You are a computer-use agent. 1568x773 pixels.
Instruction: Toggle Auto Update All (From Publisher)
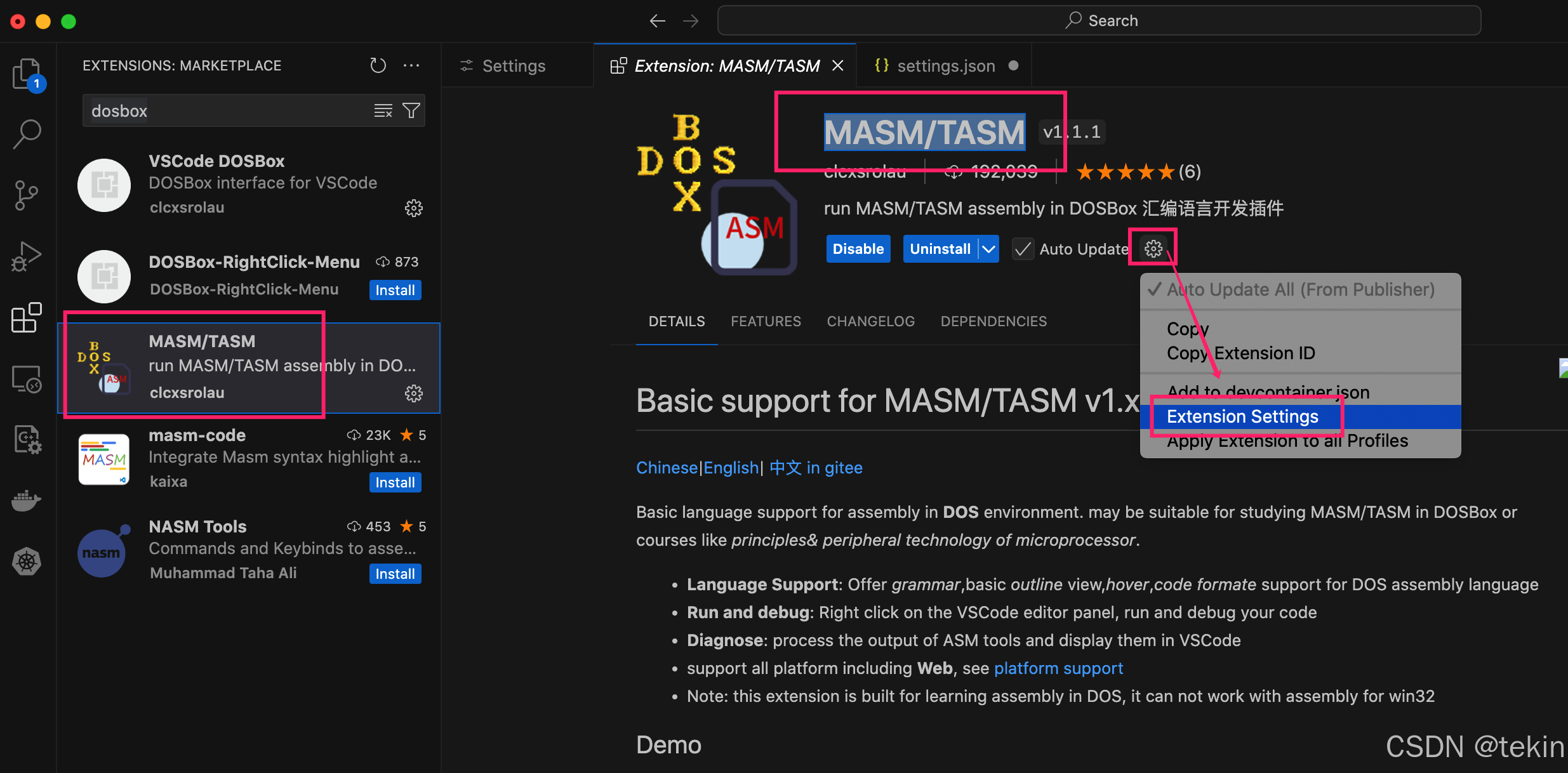click(1301, 289)
